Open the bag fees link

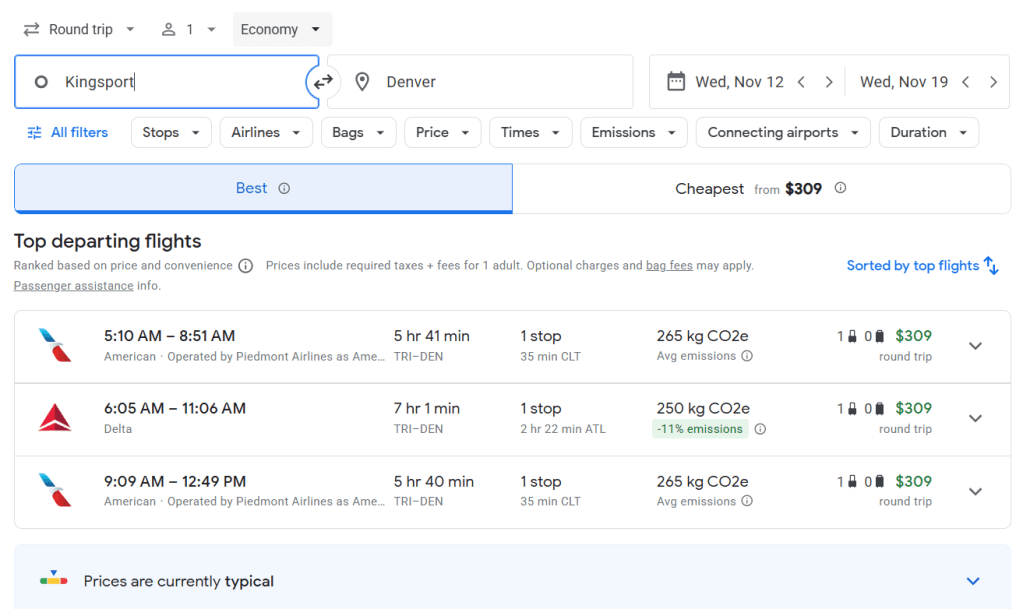669,266
